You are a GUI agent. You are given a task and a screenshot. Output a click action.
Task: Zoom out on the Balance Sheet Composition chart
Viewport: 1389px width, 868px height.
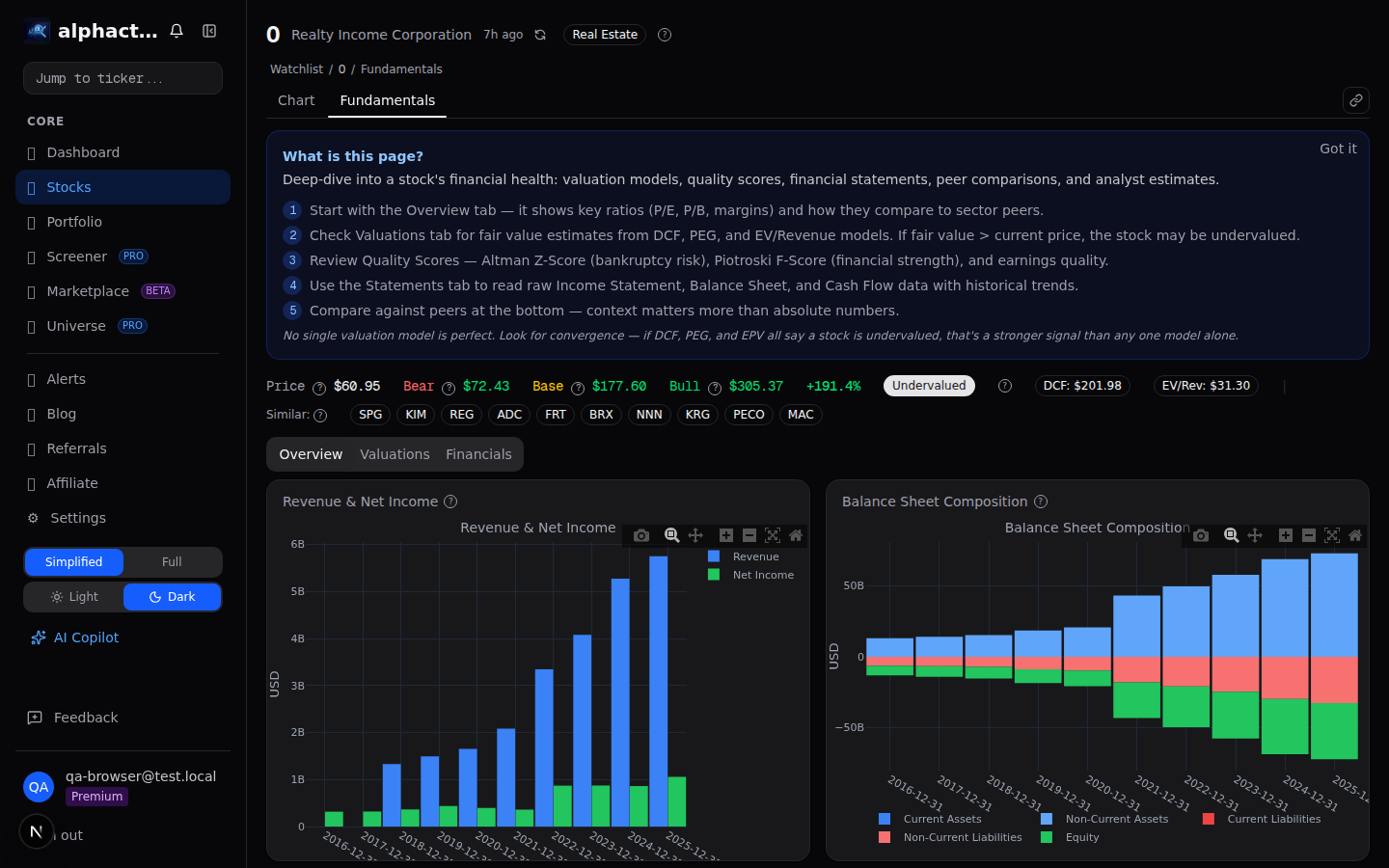(x=1309, y=535)
